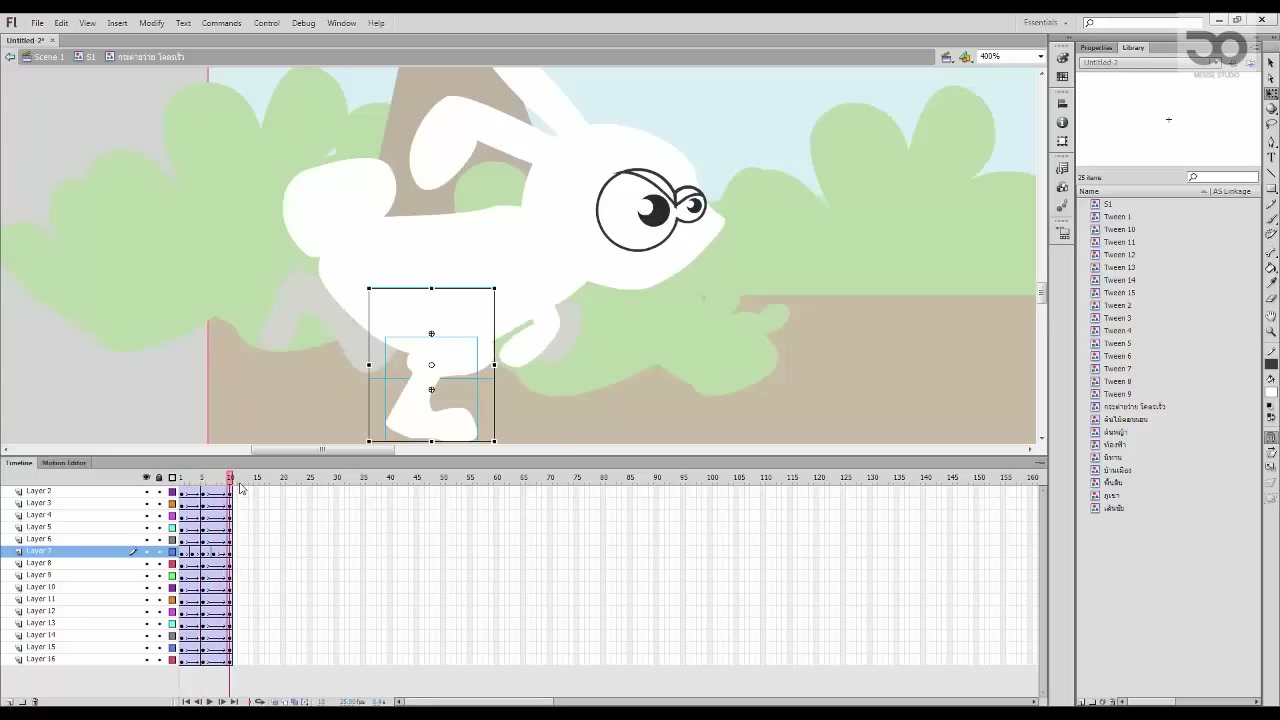The image size is (1280, 720).
Task: Open the stage zoom 400% dropdown
Action: (1012, 57)
